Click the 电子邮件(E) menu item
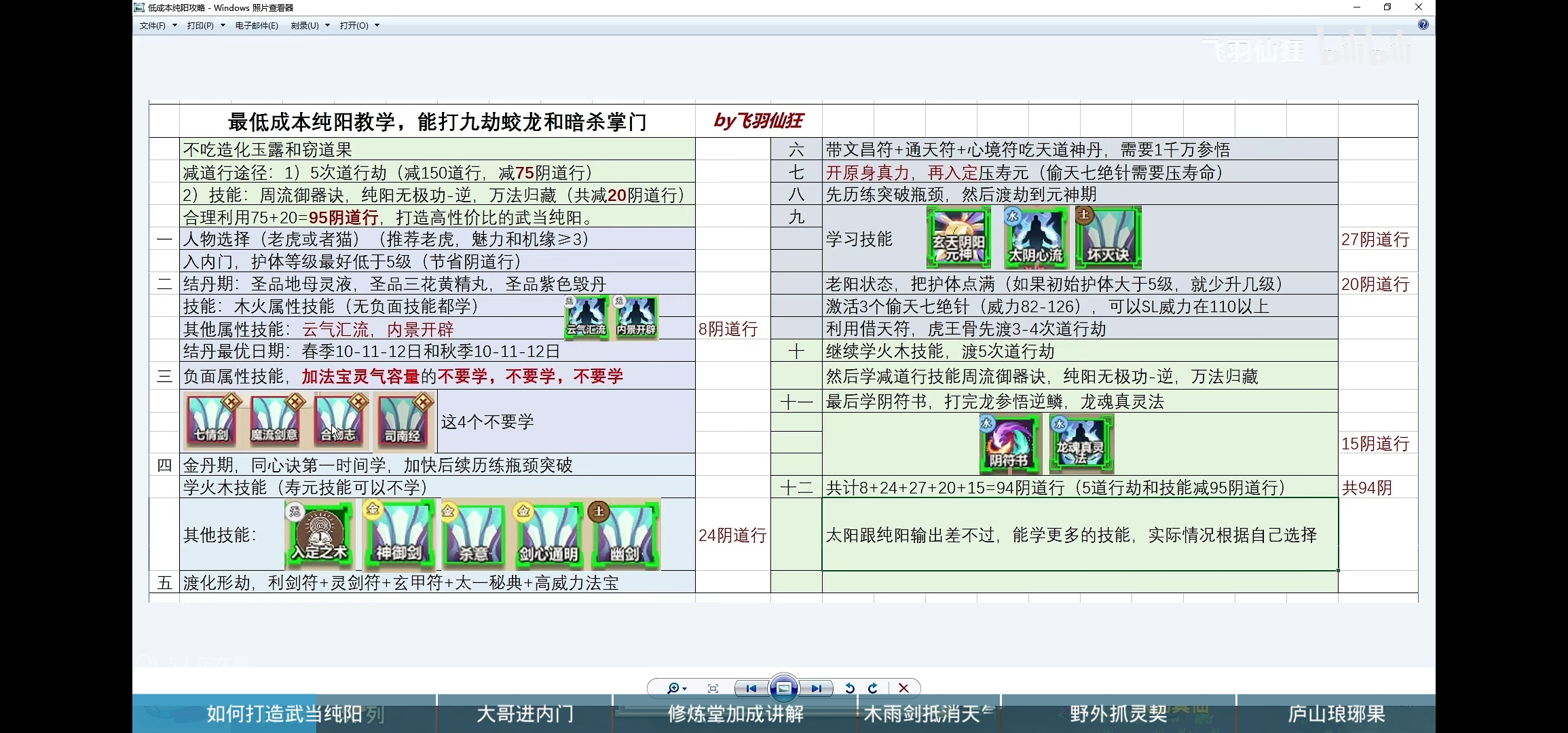Screen dimensions: 1568x733 tap(257, 26)
